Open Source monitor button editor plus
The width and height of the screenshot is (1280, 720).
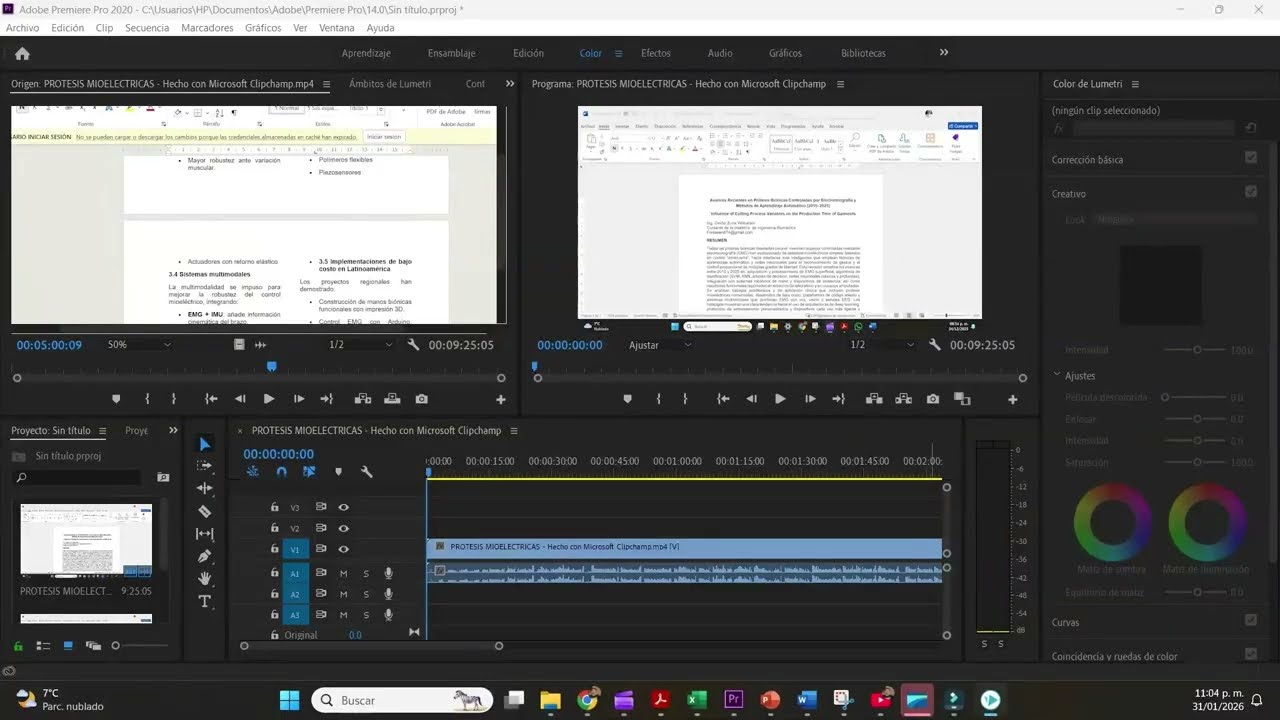point(501,400)
